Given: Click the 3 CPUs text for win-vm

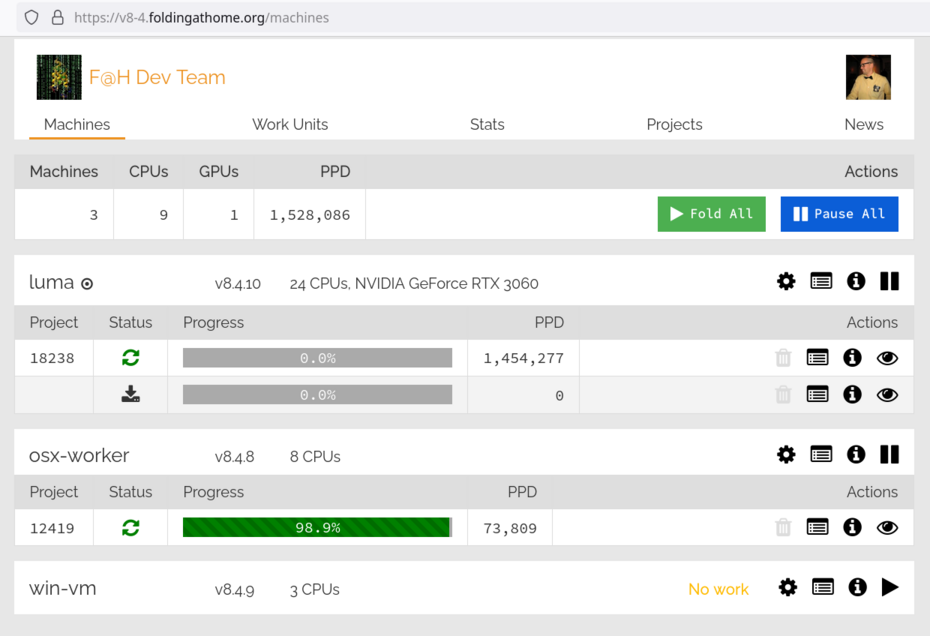Looking at the screenshot, I should click(x=314, y=590).
